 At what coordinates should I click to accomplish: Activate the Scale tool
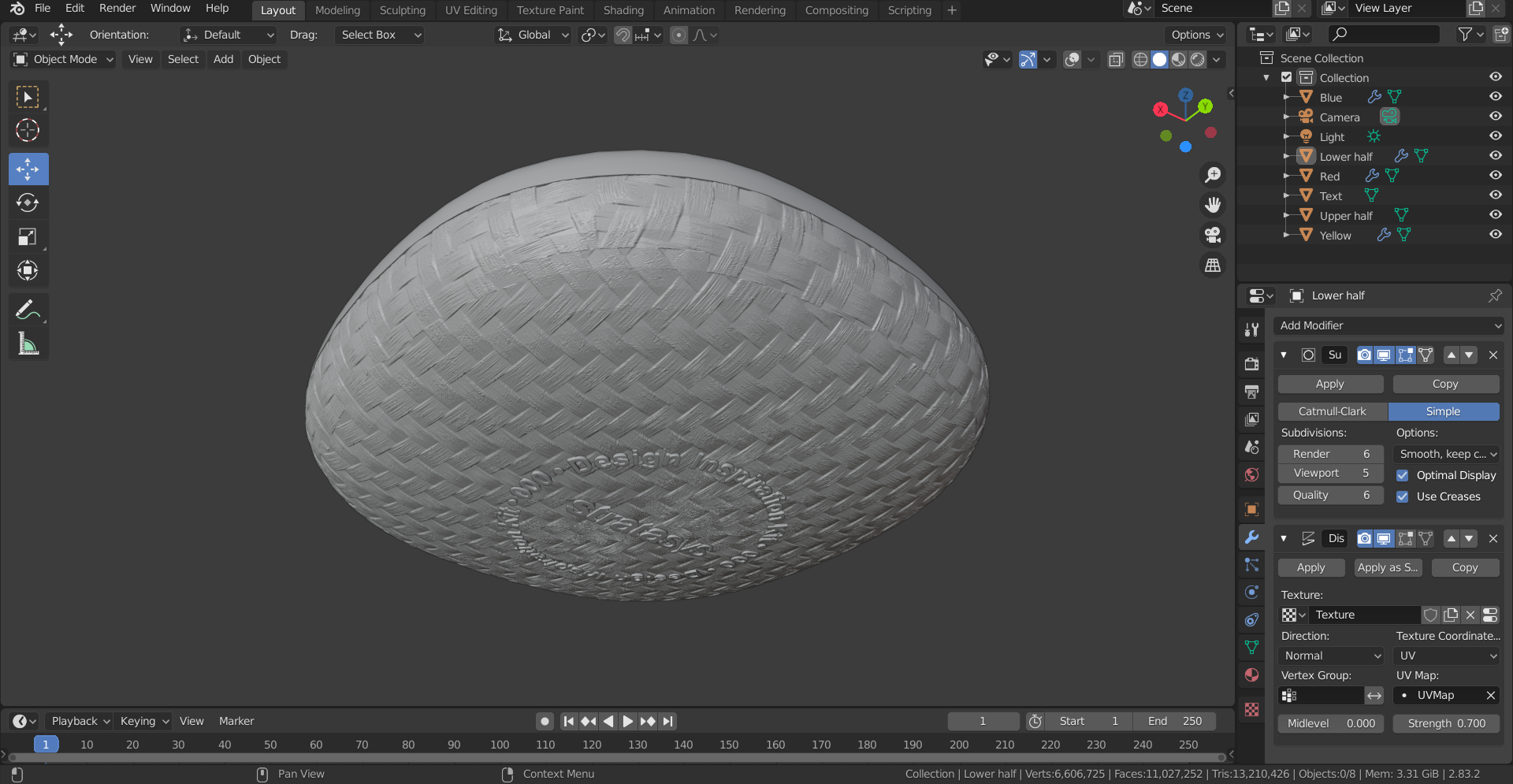point(28,236)
